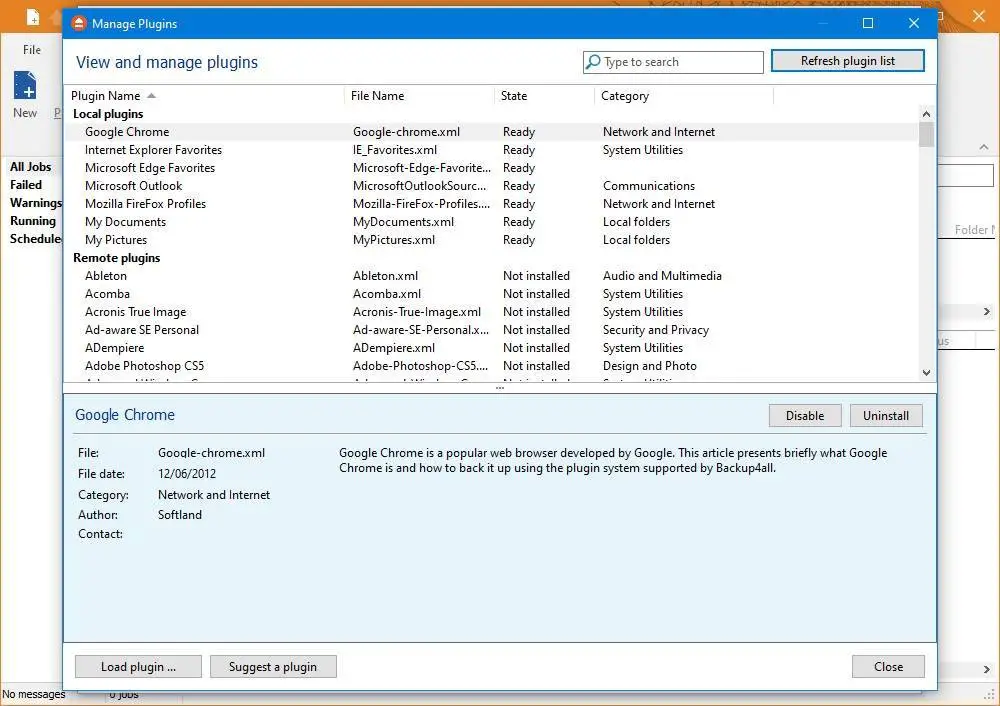Select All Jobs in main window sidebar

(x=31, y=166)
